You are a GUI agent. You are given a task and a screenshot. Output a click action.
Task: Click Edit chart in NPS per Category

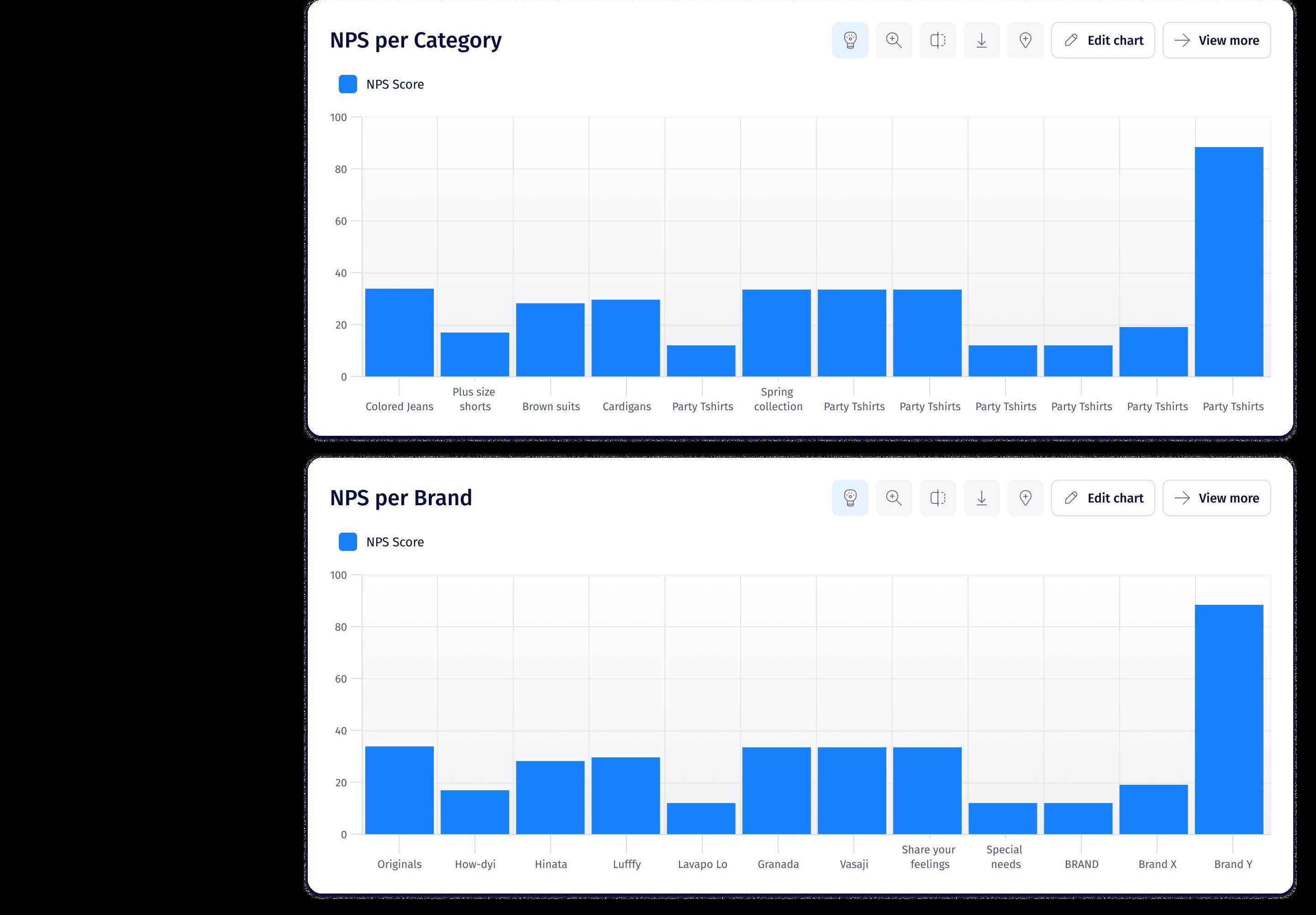(1103, 40)
